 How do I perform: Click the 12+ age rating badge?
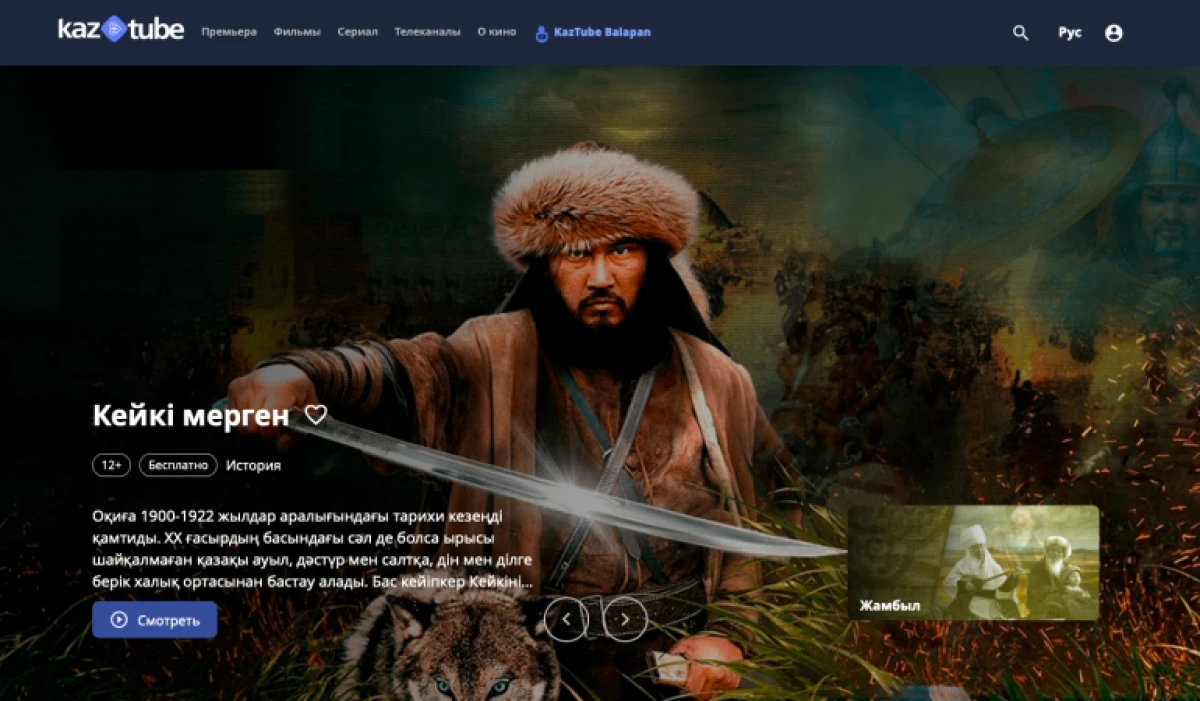pos(112,465)
